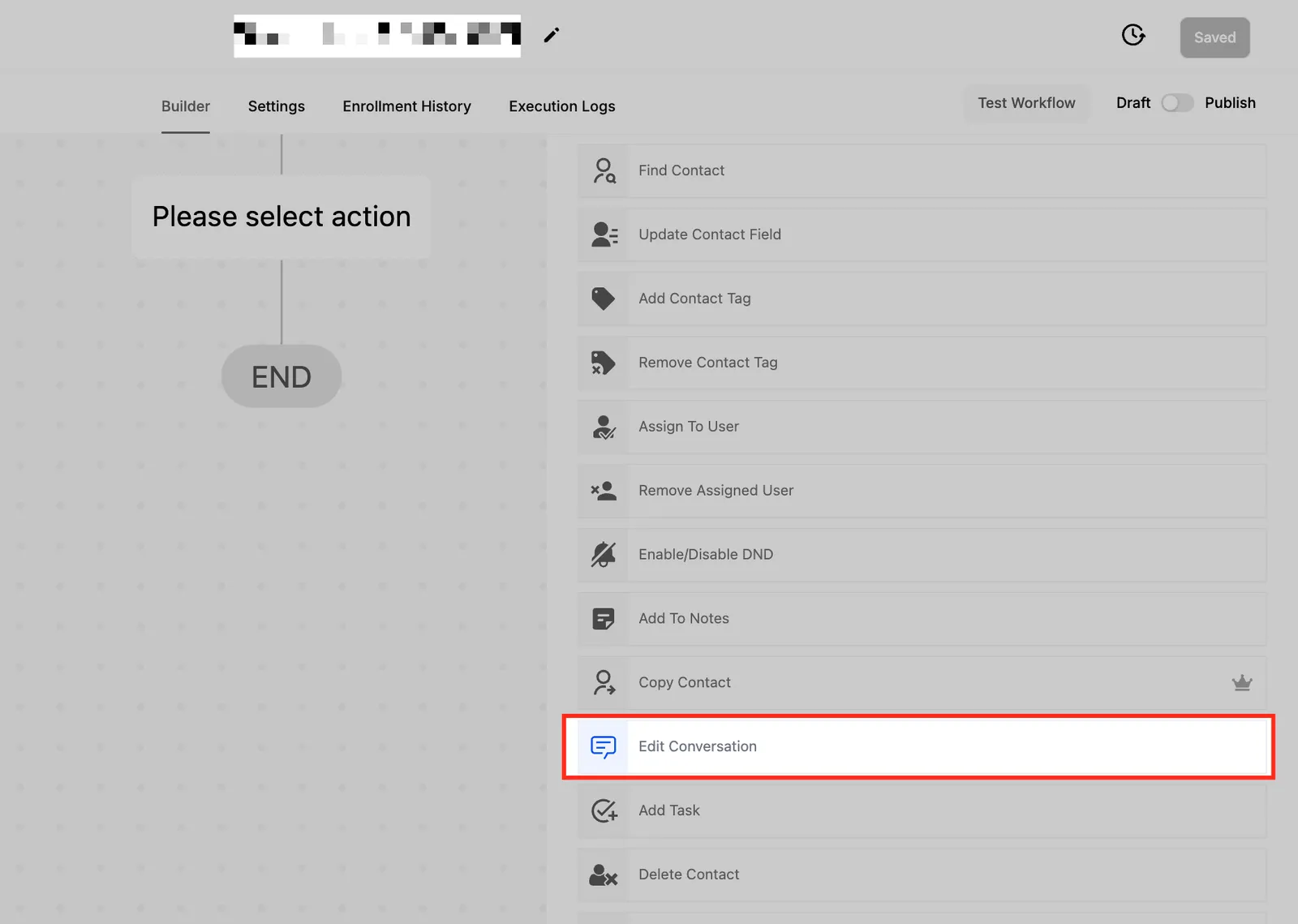Switch to the Settings tab
The width and height of the screenshot is (1298, 924).
[x=277, y=106]
